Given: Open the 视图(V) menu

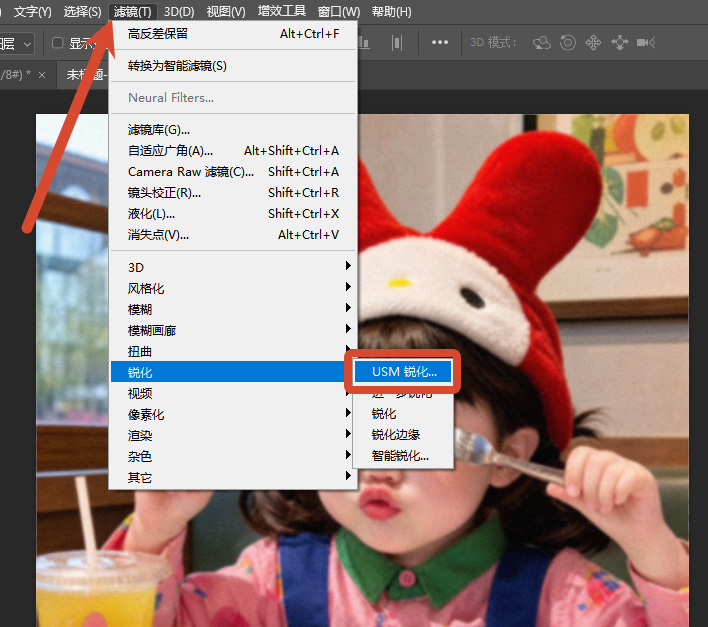Looking at the screenshot, I should [226, 11].
